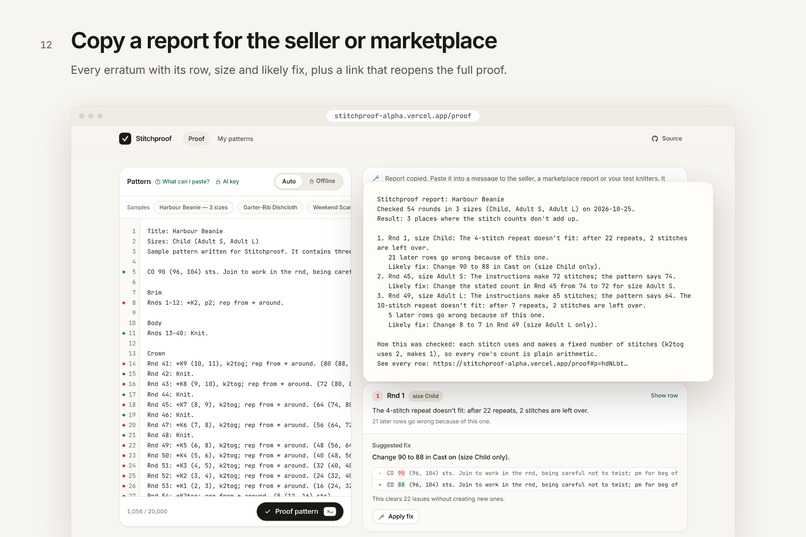The height and width of the screenshot is (537, 806).
Task: Click the 'Report copied' notification wand icon
Action: tap(376, 178)
